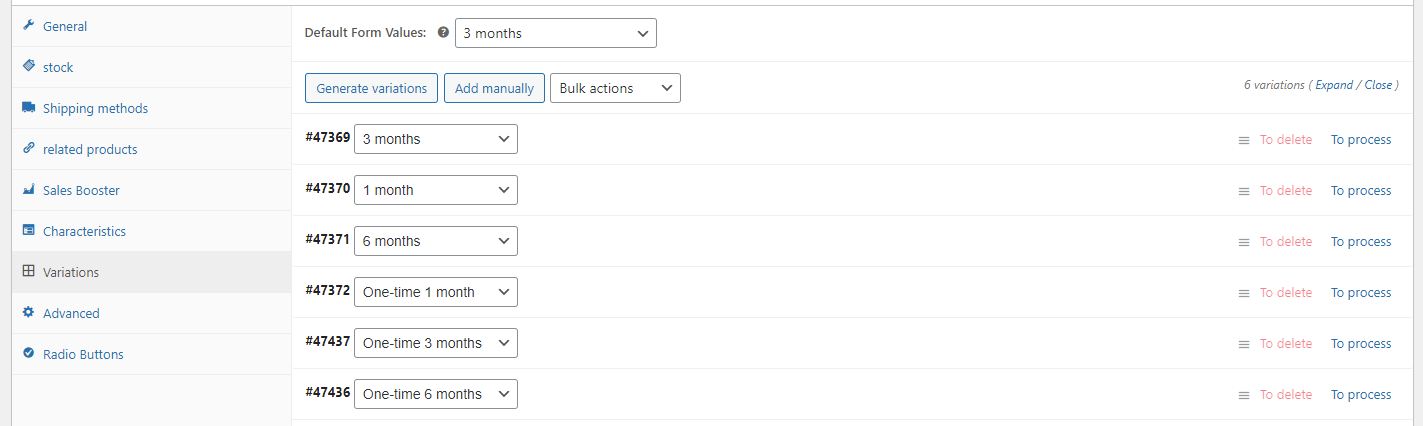Switch to the Characteristics tab
This screenshot has height=426, width=1423.
click(x=84, y=231)
